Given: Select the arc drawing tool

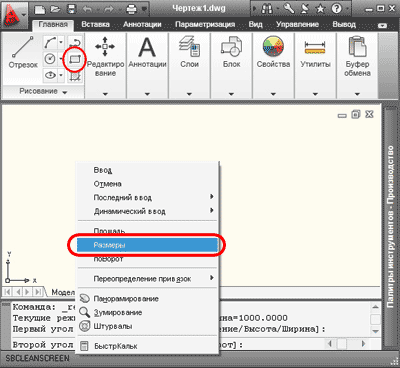Looking at the screenshot, I should point(50,42).
